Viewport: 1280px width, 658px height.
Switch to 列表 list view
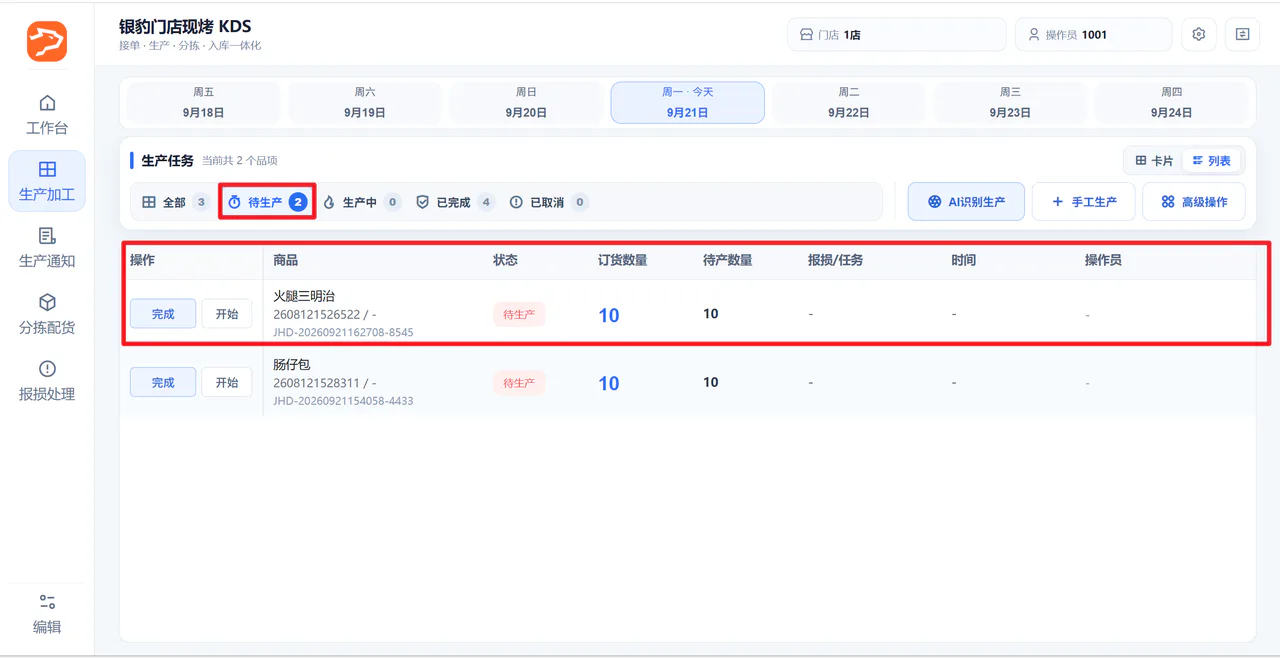(1211, 160)
